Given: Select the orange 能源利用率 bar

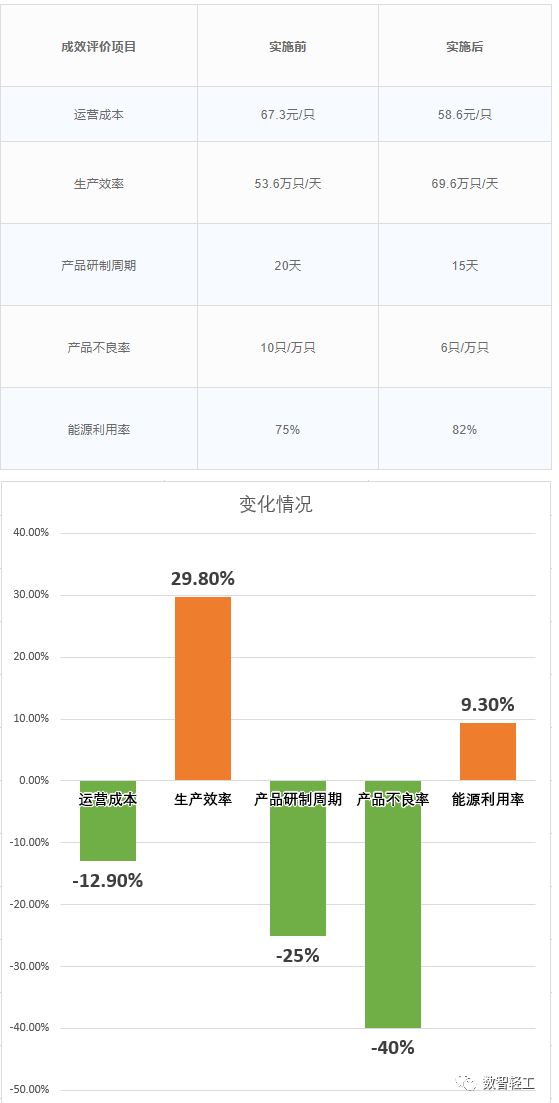Looking at the screenshot, I should tap(488, 752).
